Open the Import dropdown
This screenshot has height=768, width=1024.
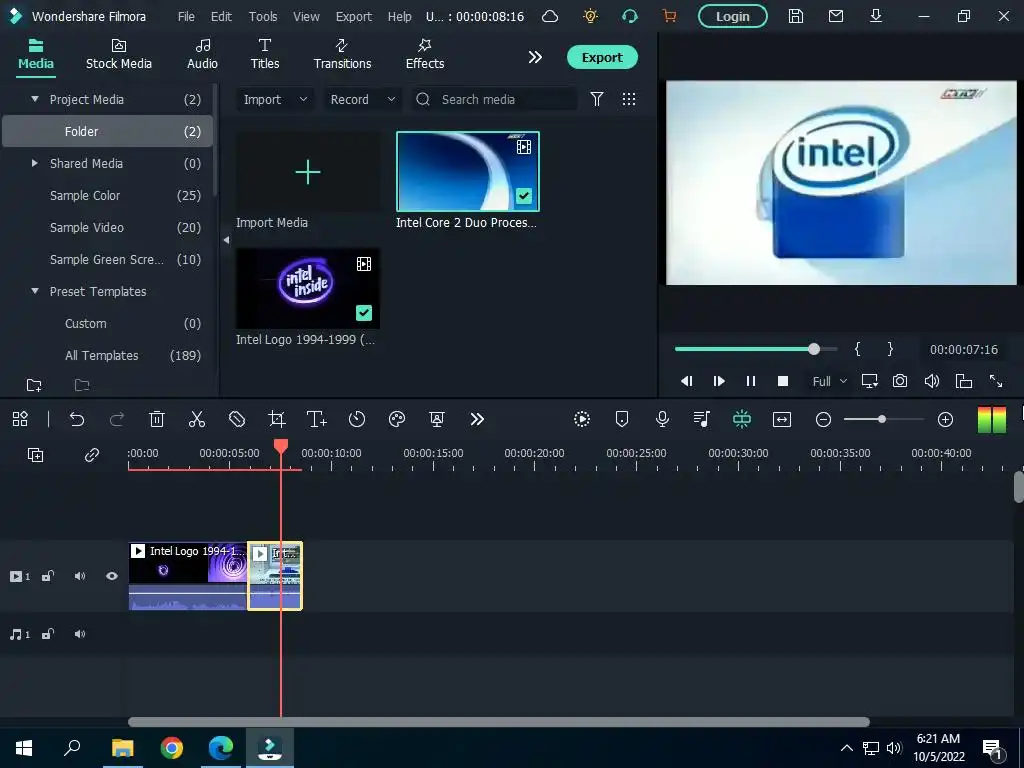click(x=275, y=99)
